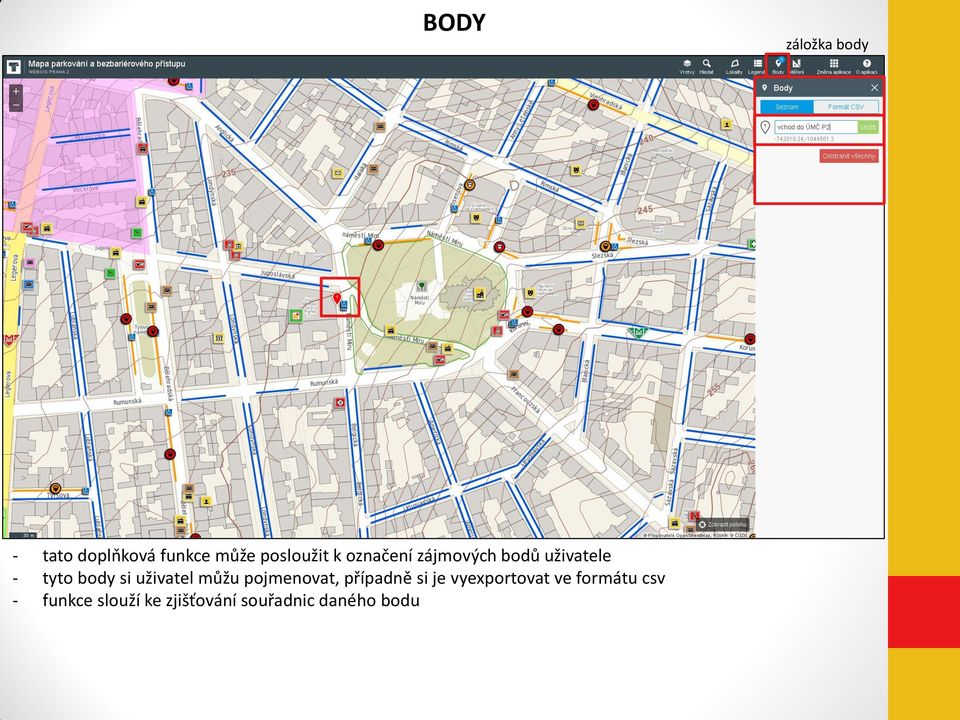Zoom in the map with plus button

[16, 91]
